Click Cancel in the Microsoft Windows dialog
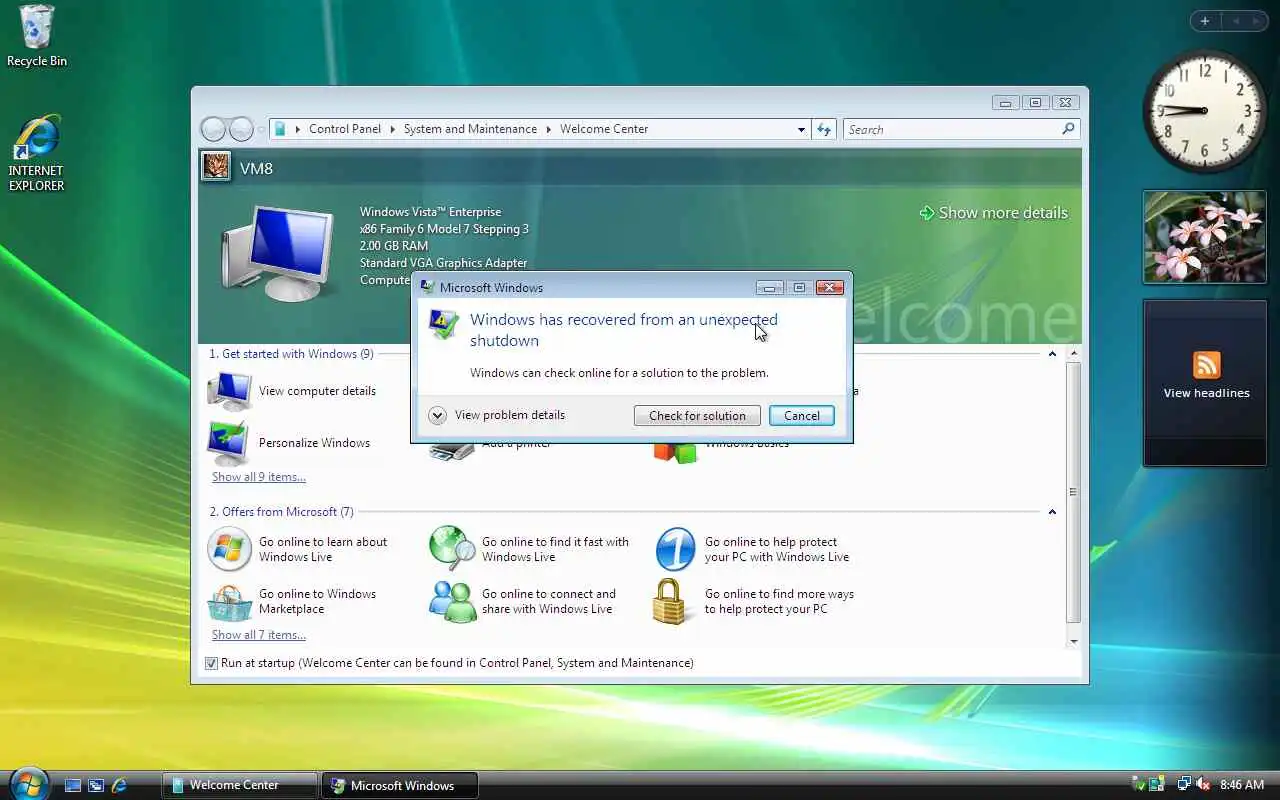The height and width of the screenshot is (800, 1280). (x=801, y=416)
